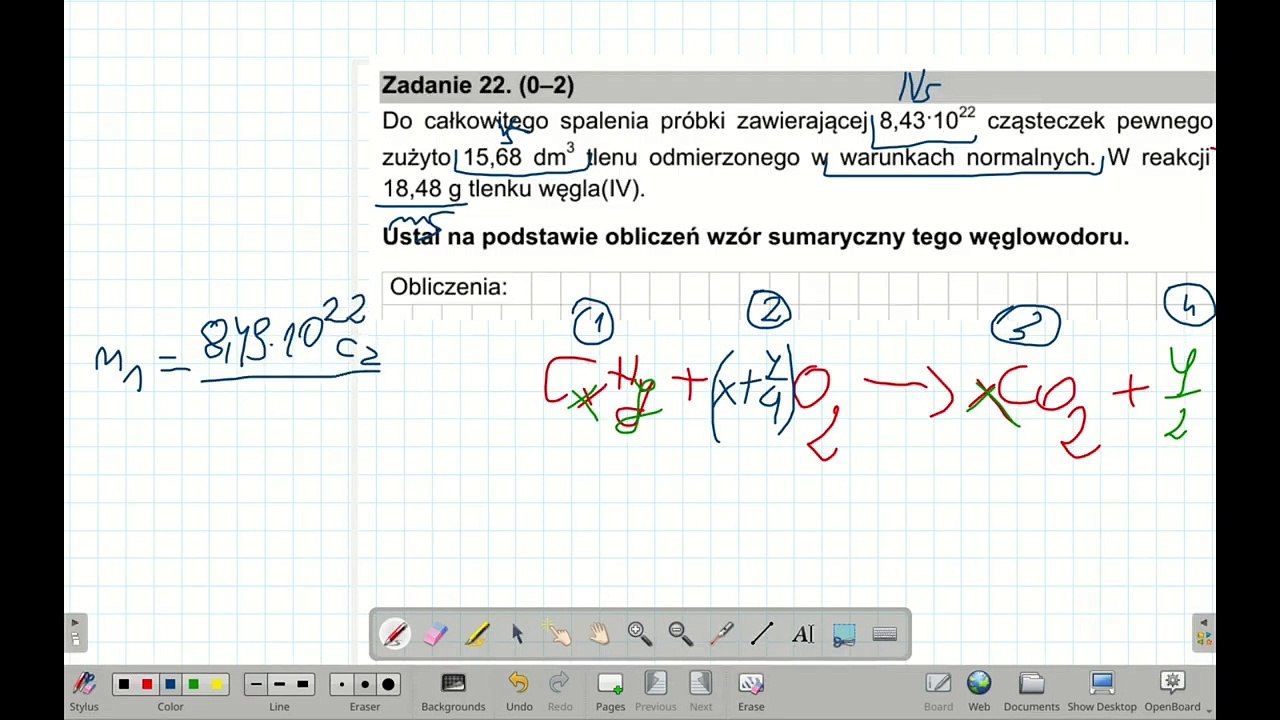The image size is (1280, 720).
Task: Open the virtual keyboard tool
Action: coord(885,634)
